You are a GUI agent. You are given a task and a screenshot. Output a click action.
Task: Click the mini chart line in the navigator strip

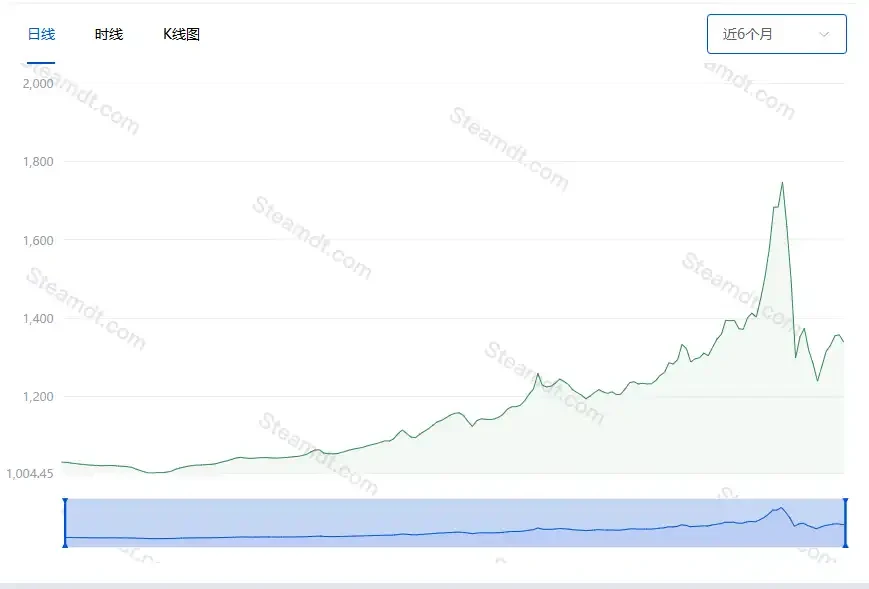[x=450, y=532]
